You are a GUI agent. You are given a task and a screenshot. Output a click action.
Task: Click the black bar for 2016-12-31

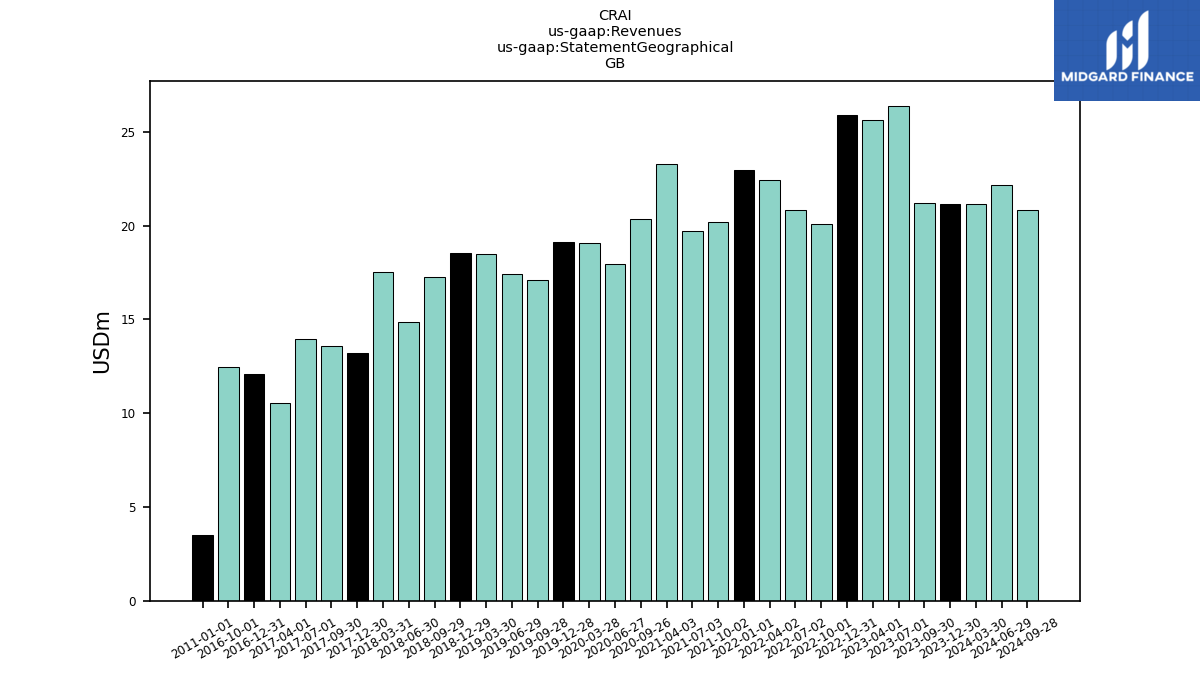coord(254,488)
